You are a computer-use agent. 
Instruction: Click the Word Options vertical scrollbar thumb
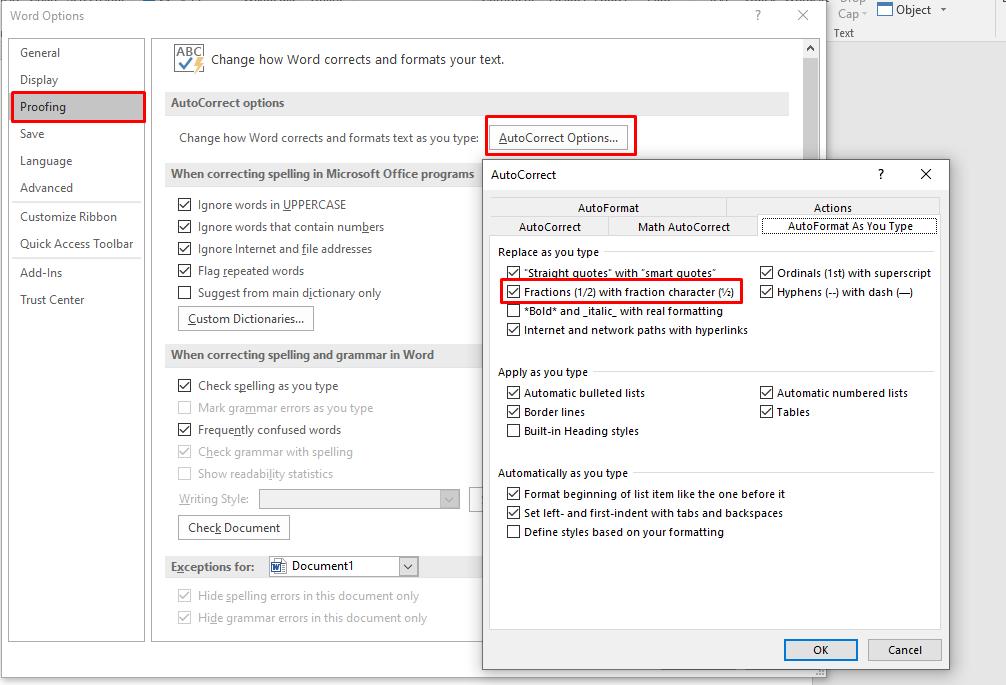click(x=810, y=108)
